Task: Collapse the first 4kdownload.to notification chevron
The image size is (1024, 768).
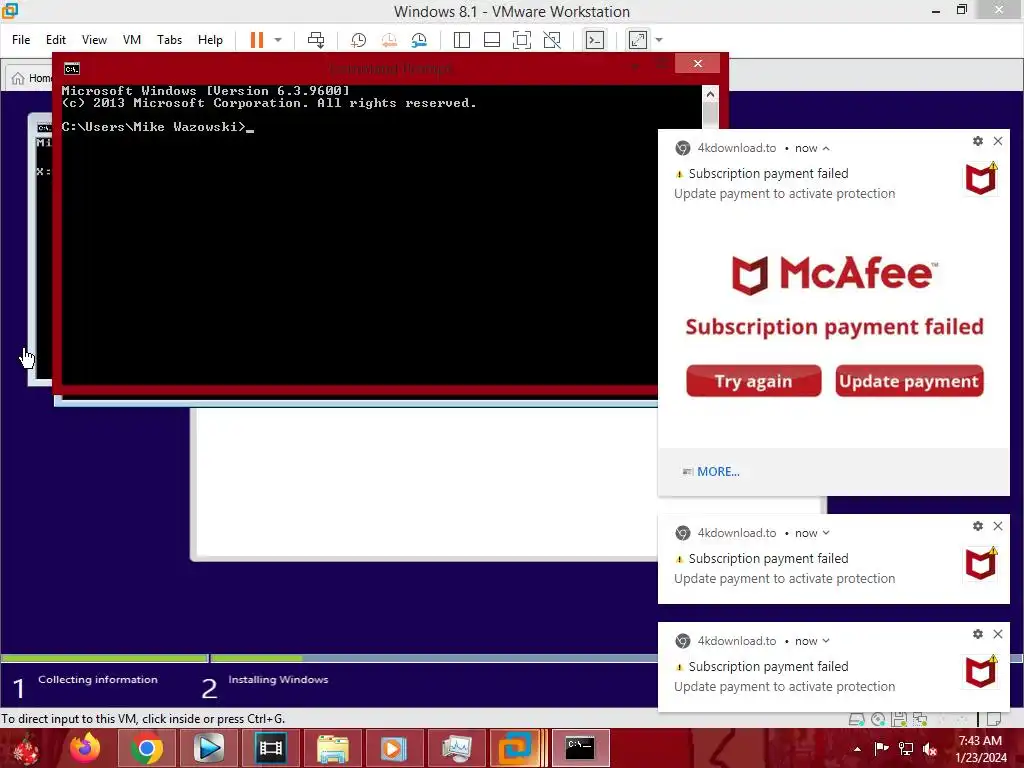Action: tap(826, 148)
